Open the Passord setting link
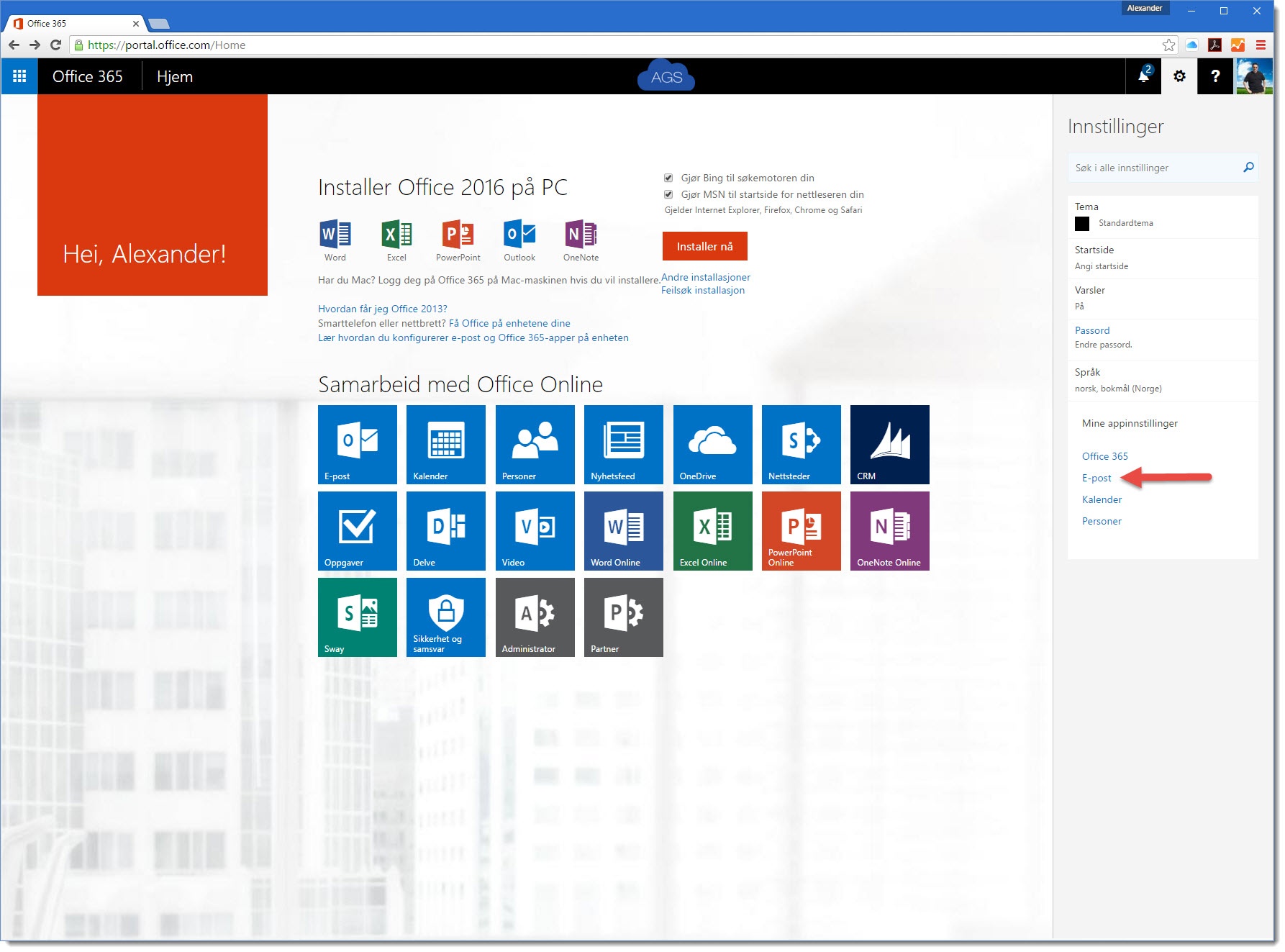Screen dimensions: 1285x952 point(1092,330)
